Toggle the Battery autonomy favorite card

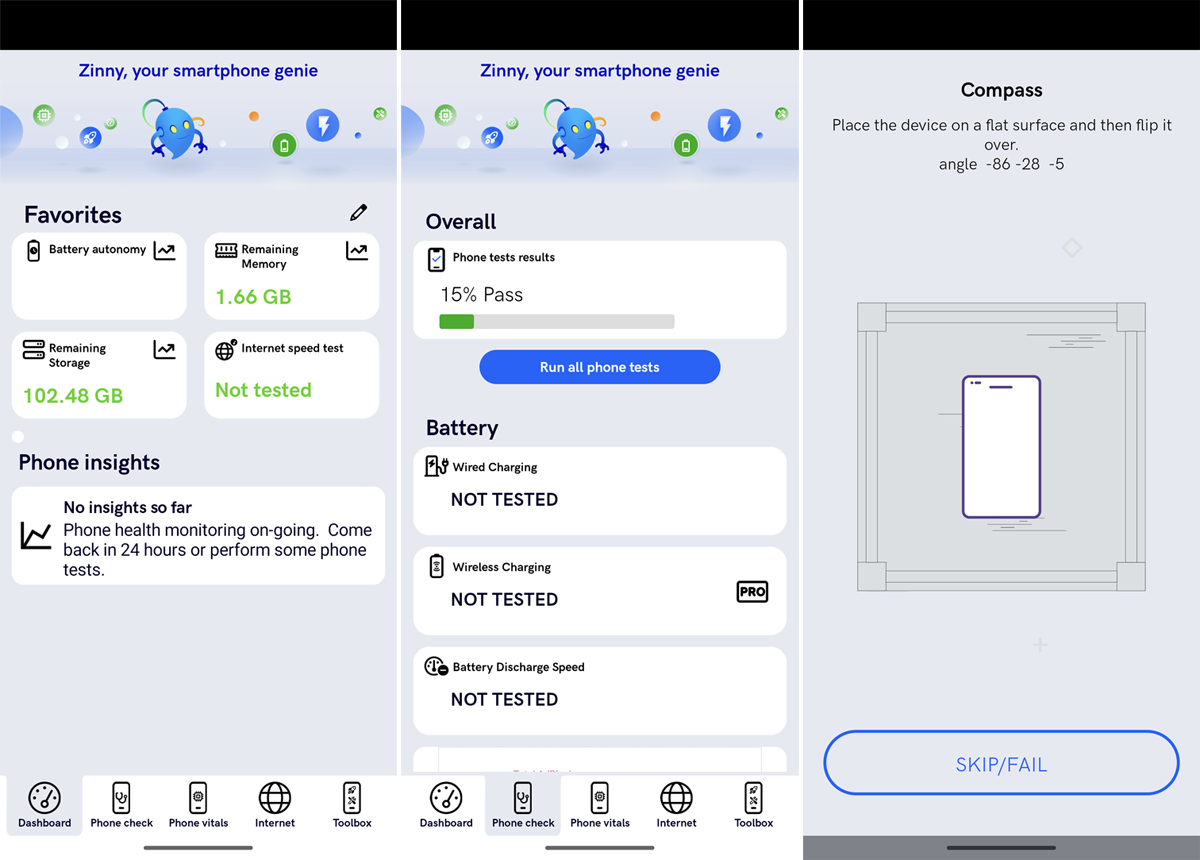(x=98, y=276)
